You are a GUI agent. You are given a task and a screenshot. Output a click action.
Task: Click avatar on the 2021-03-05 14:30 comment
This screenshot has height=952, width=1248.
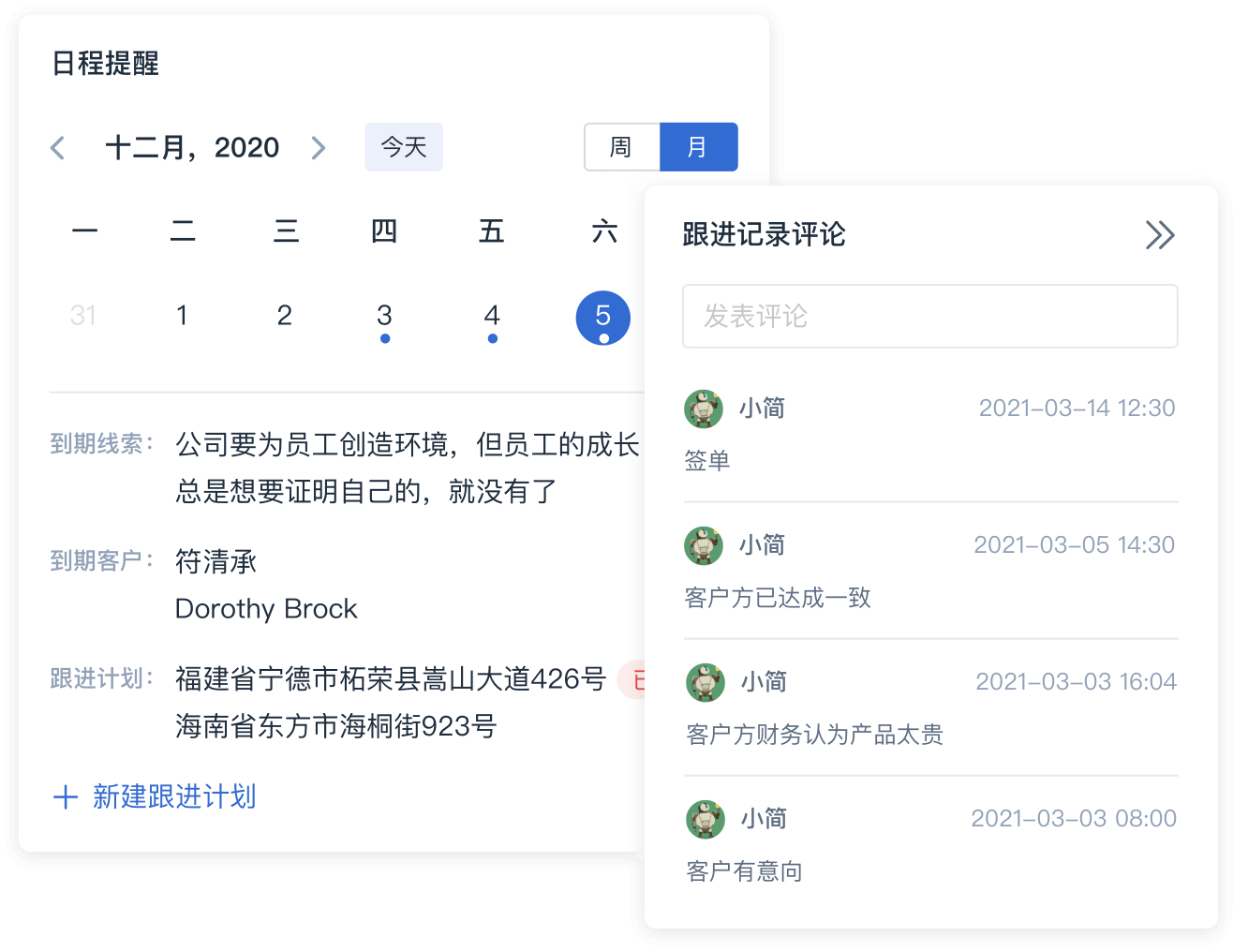tap(704, 545)
